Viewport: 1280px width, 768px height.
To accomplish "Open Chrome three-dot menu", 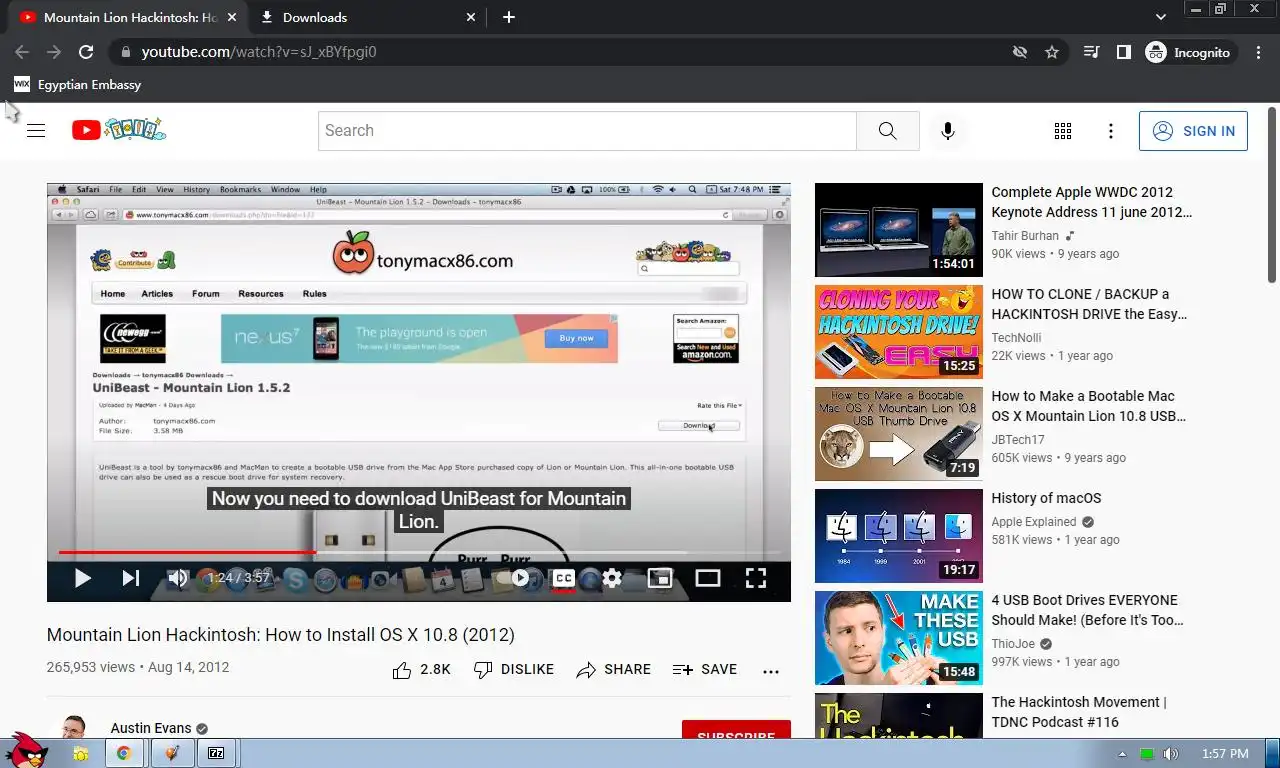I will pyautogui.click(x=1258, y=52).
